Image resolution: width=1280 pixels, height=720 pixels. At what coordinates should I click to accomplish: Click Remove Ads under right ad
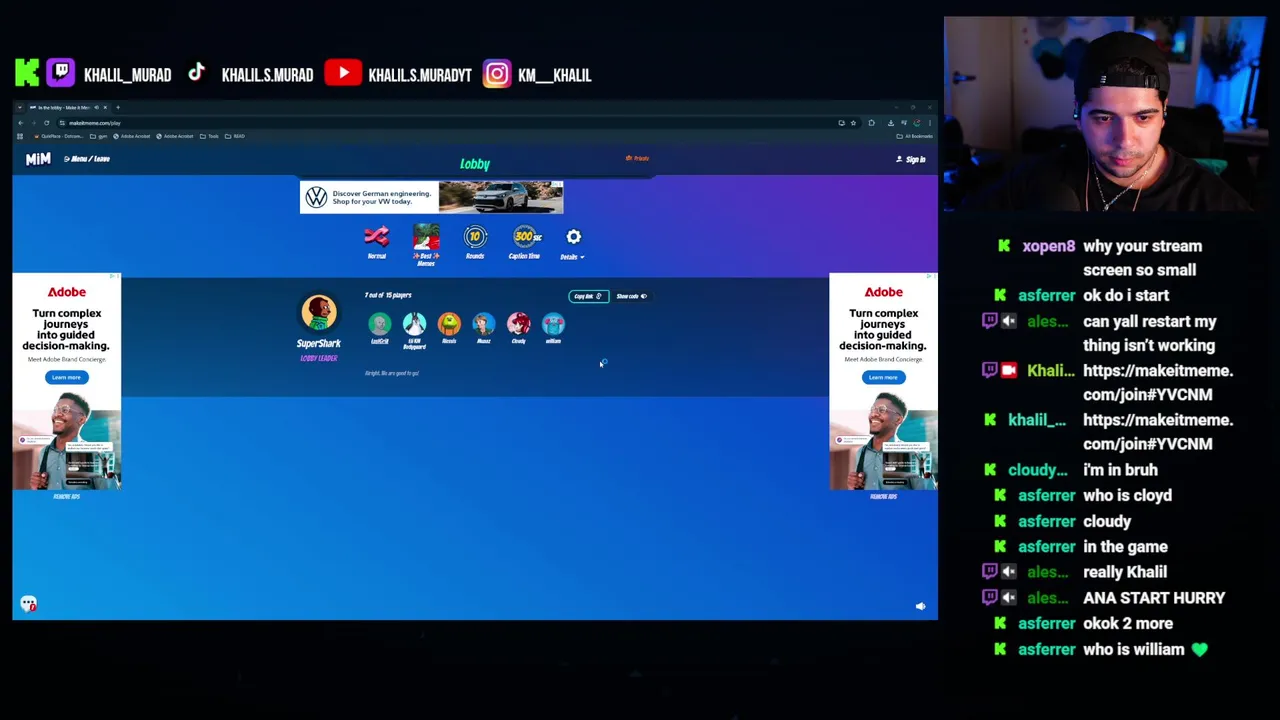pyautogui.click(x=883, y=496)
